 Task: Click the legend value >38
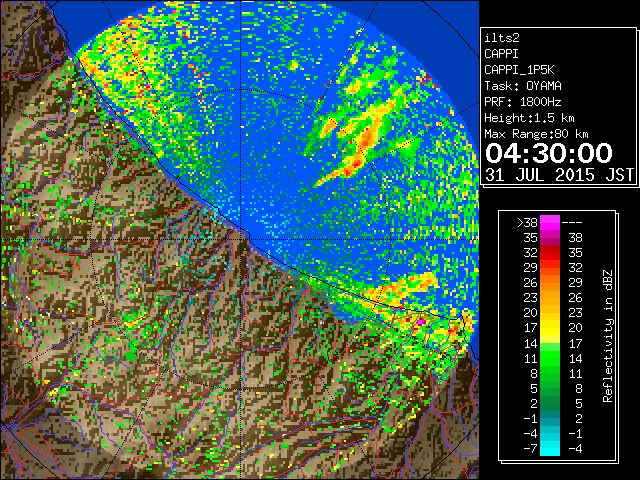(527, 223)
